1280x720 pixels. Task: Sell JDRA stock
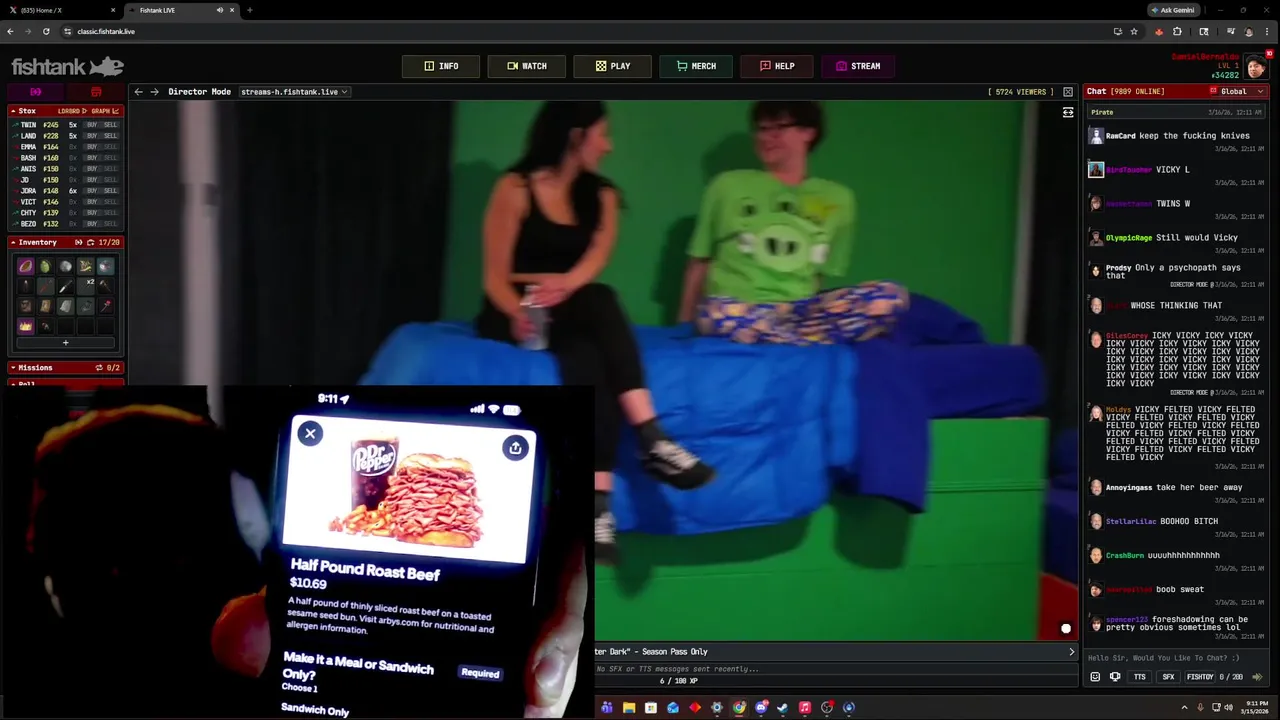tap(110, 191)
